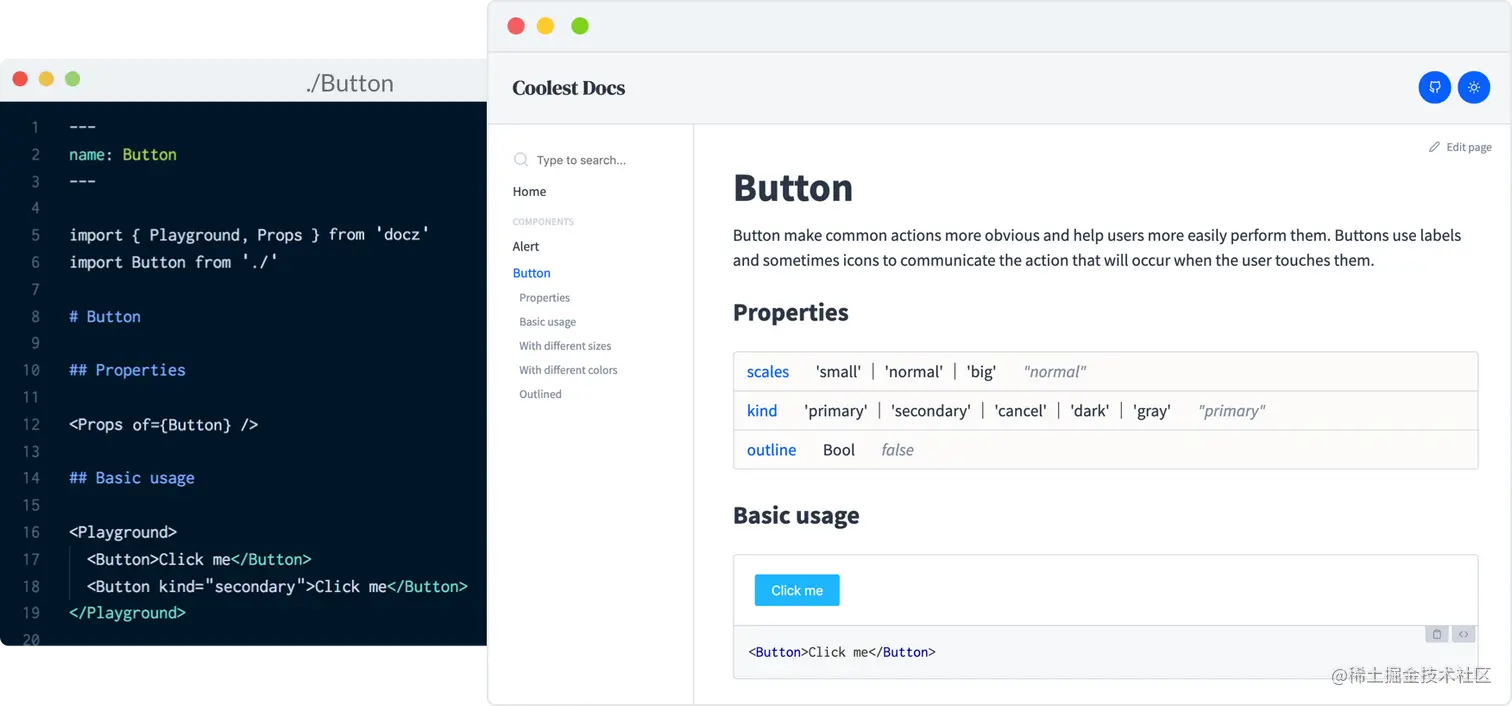Click the 'big' scales option text
This screenshot has height=706, width=1512.
981,372
